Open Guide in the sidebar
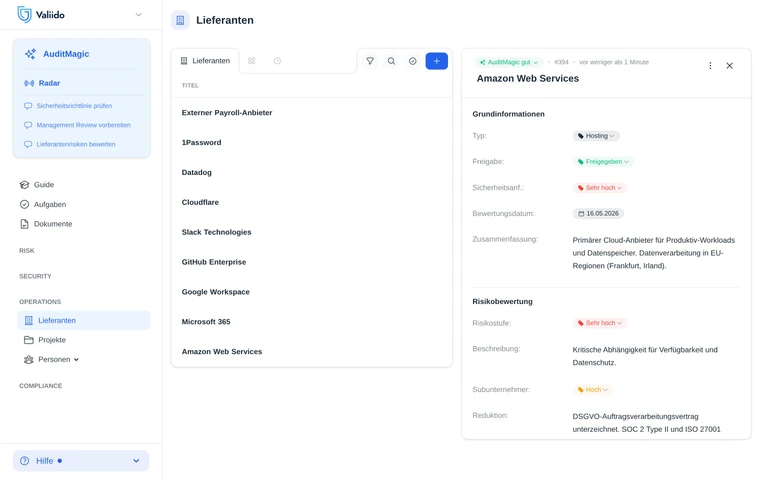768x480 pixels. [44, 185]
